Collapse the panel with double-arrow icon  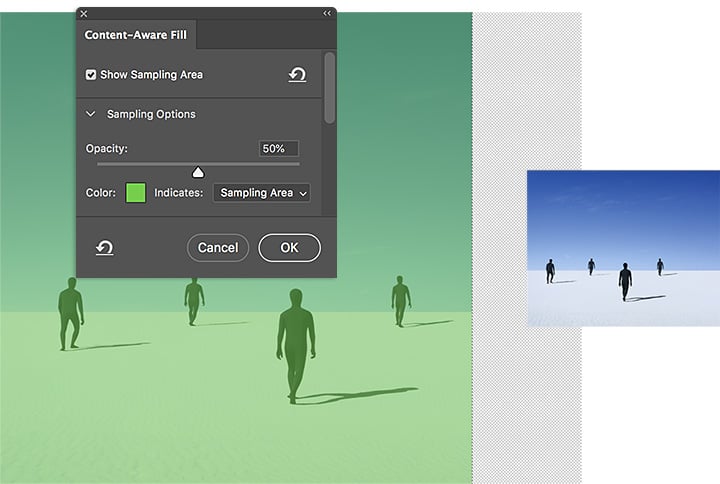click(327, 13)
